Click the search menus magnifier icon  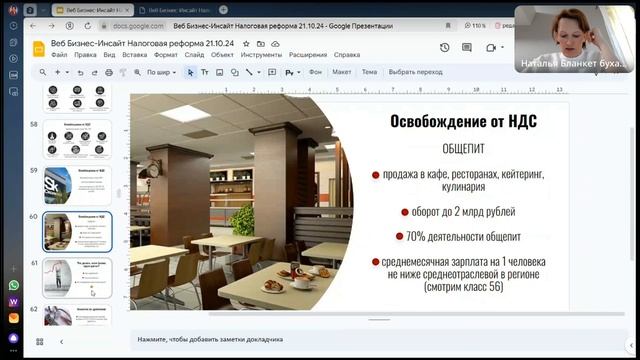[x=42, y=72]
